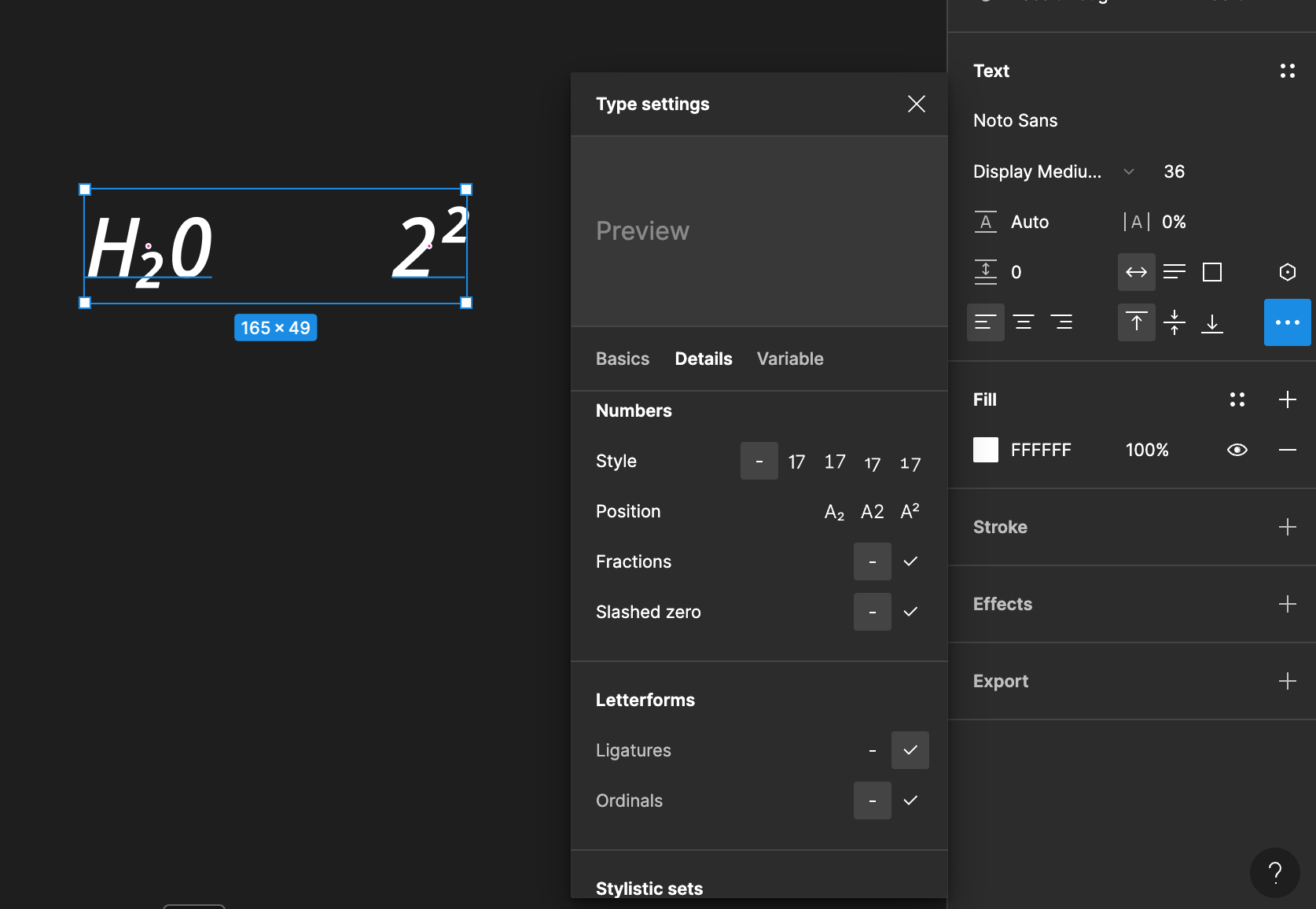
Task: Disable Ligatures with the dash option
Action: 872,750
